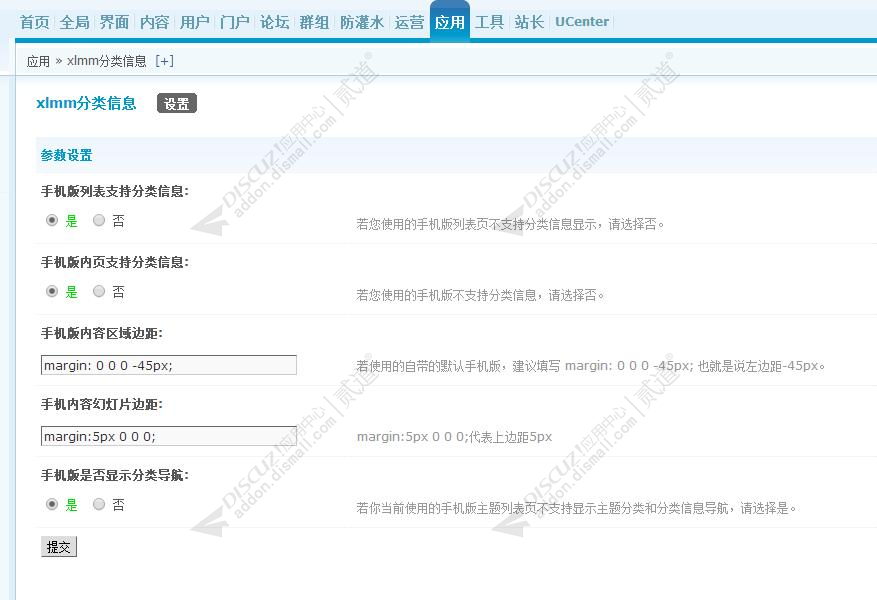Click the 设置 button beside xlmm分类信息
Screen dimensions: 877x600
pos(177,103)
